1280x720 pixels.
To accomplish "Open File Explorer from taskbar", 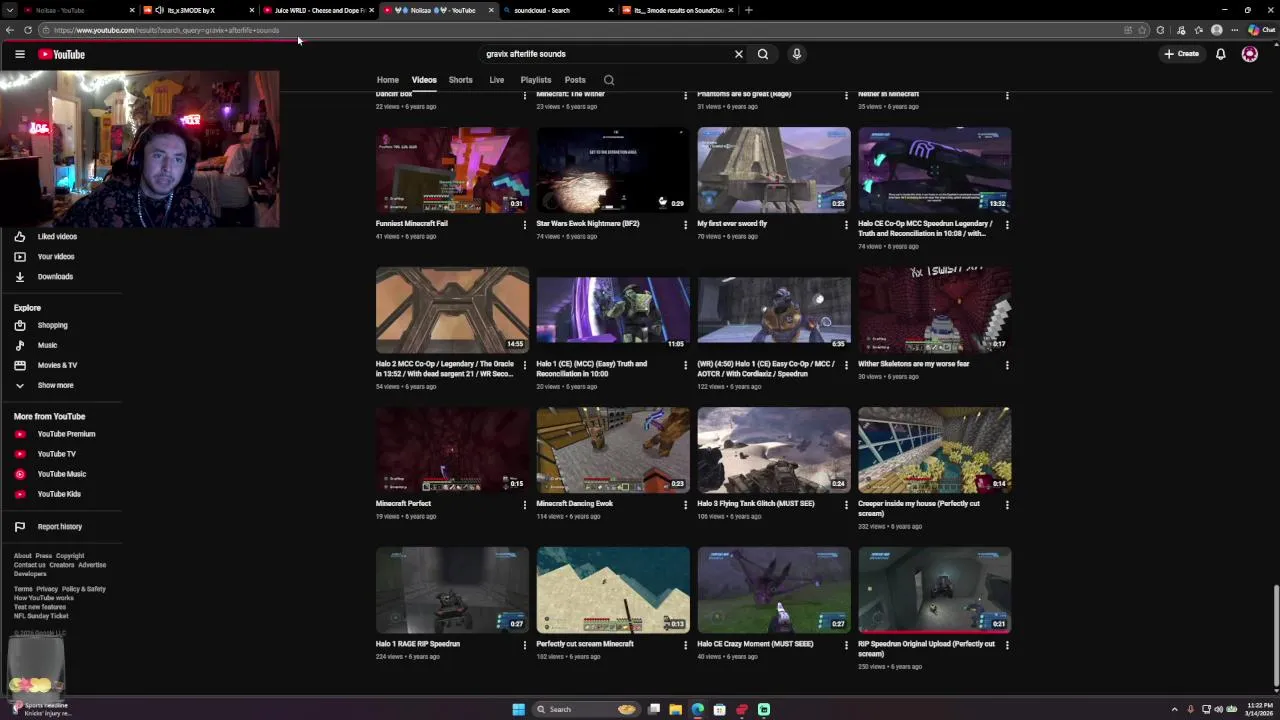I will tap(675, 709).
